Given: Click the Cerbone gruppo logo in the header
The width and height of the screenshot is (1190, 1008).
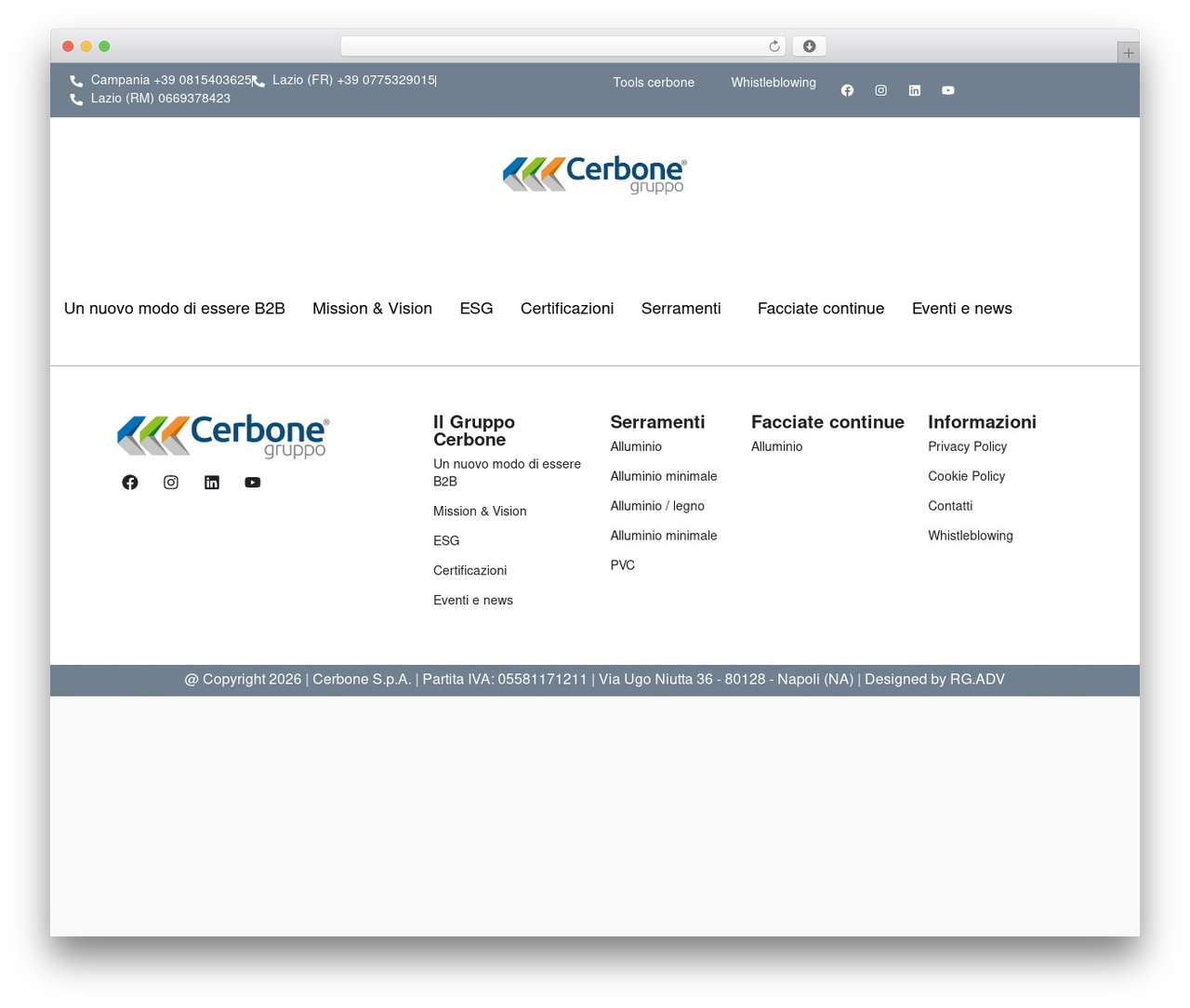Looking at the screenshot, I should pyautogui.click(x=595, y=175).
